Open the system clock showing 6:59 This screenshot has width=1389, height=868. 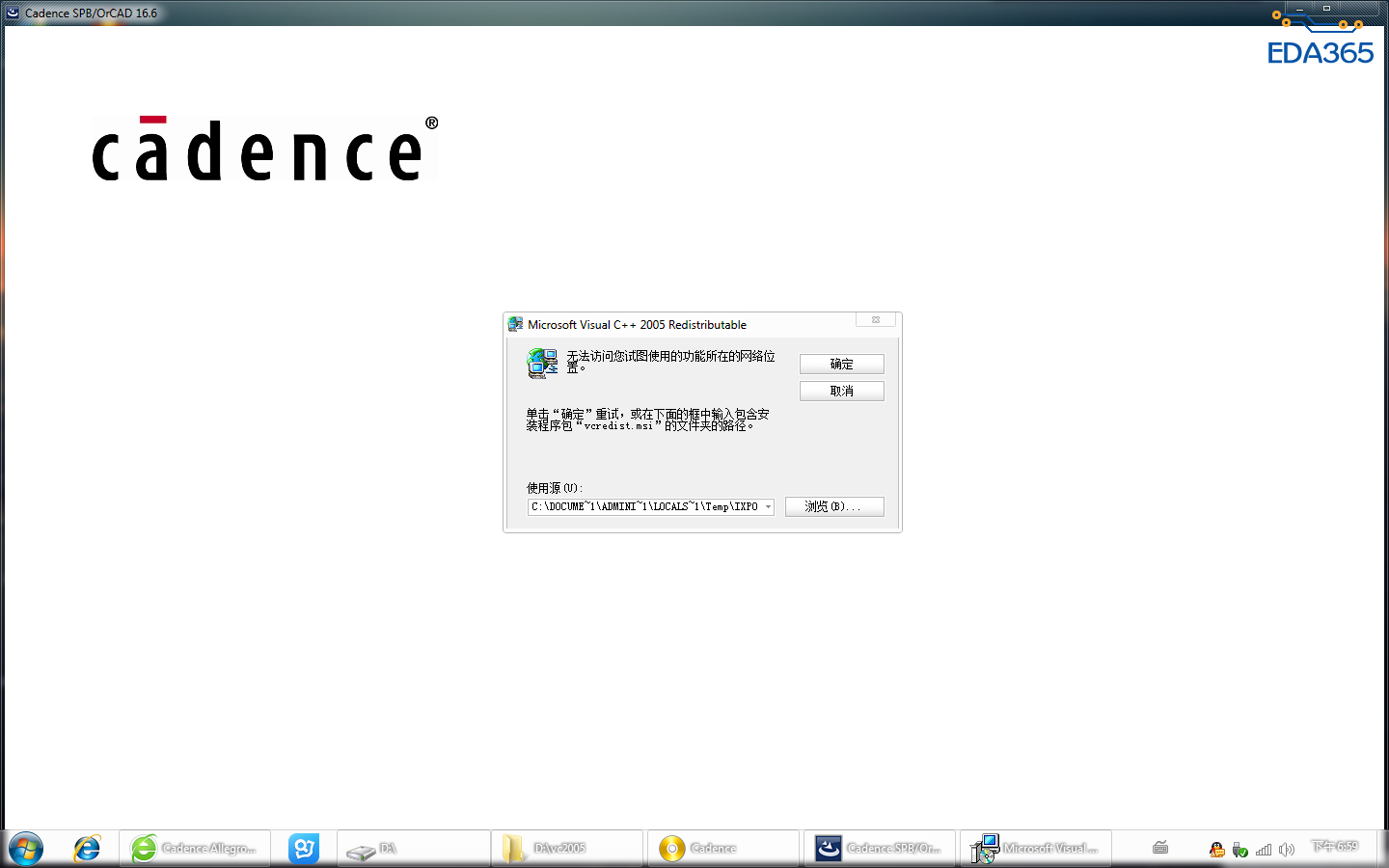coord(1334,846)
